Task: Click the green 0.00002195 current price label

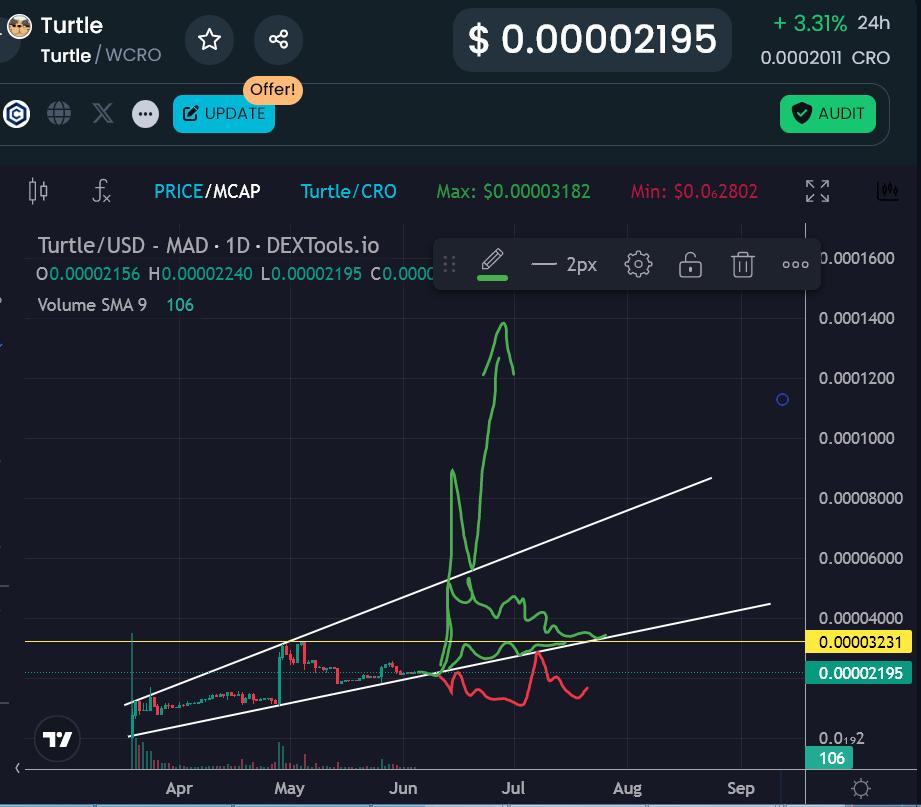Action: coord(858,673)
